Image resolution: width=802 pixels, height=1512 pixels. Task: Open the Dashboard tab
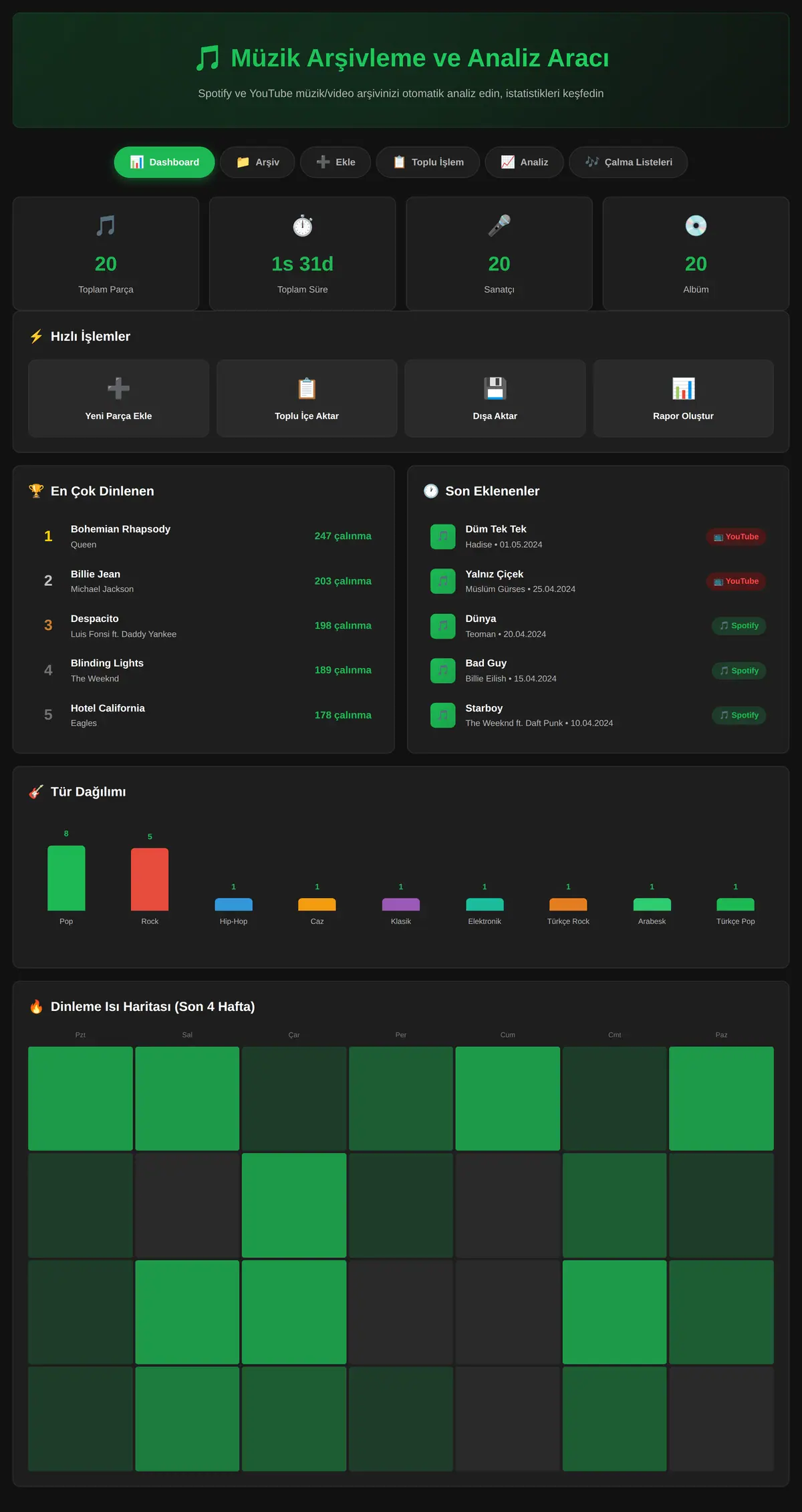tap(164, 162)
